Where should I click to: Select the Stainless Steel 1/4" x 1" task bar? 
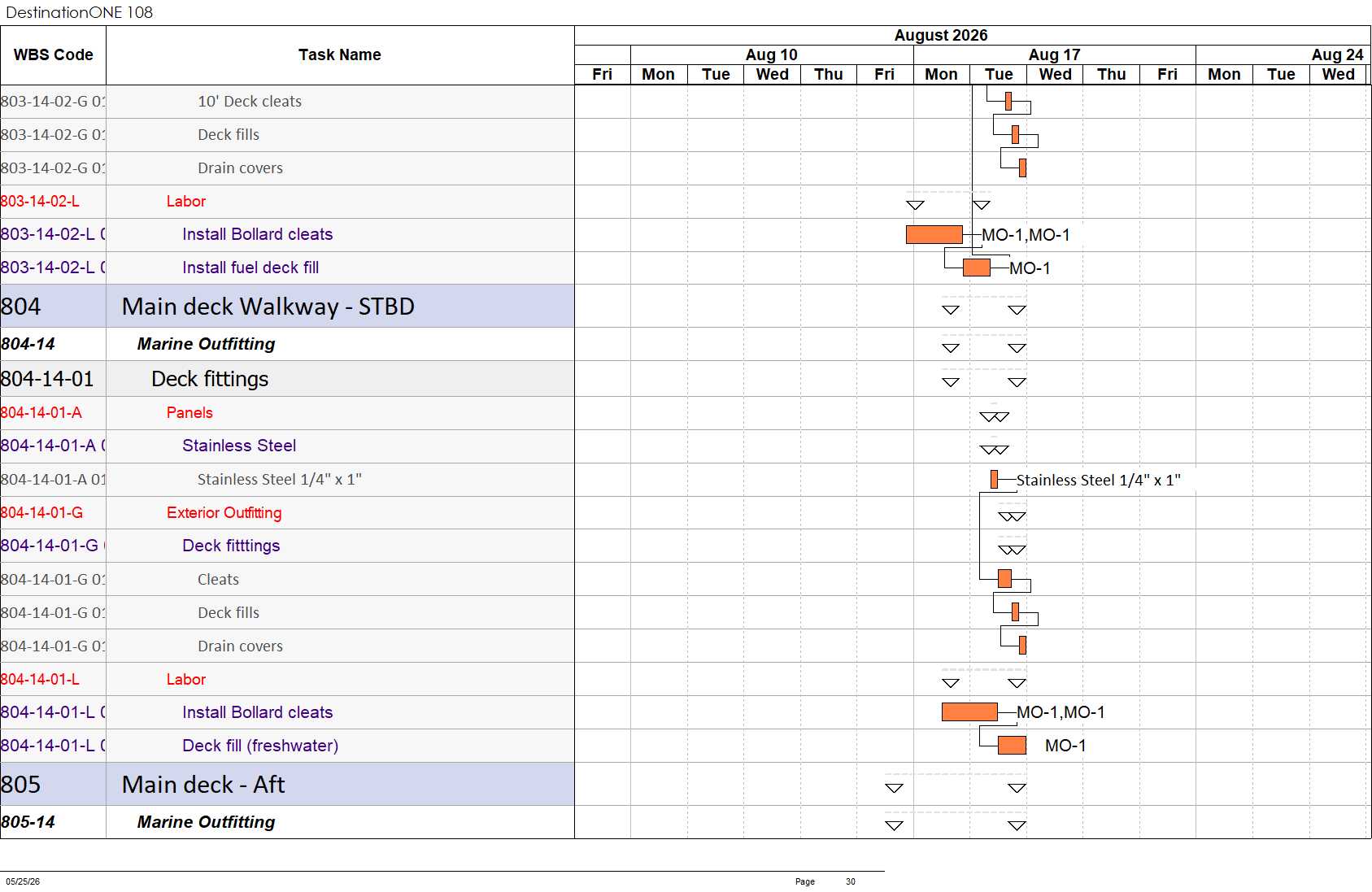pos(994,480)
